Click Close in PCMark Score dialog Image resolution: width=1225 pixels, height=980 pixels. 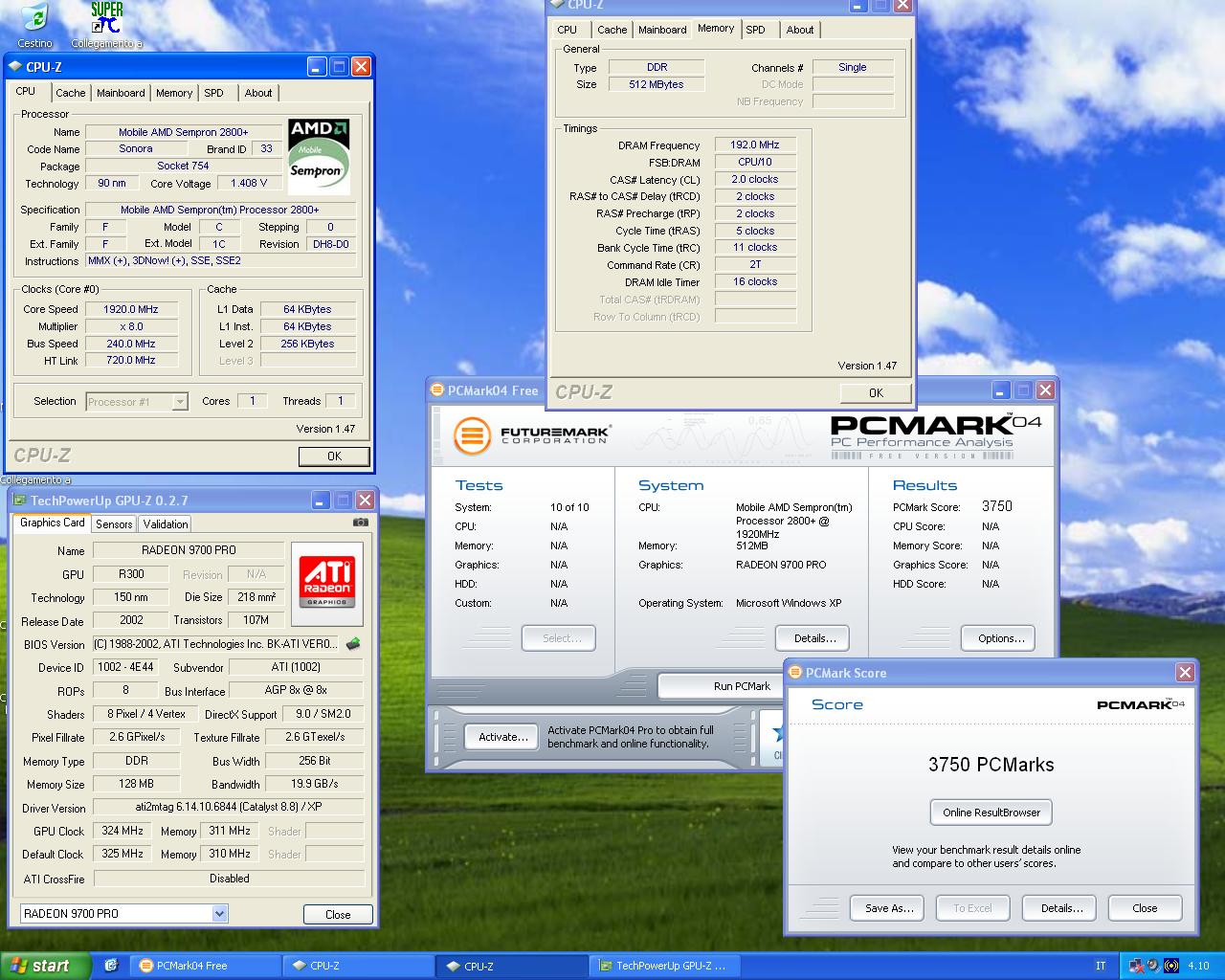click(x=1145, y=908)
